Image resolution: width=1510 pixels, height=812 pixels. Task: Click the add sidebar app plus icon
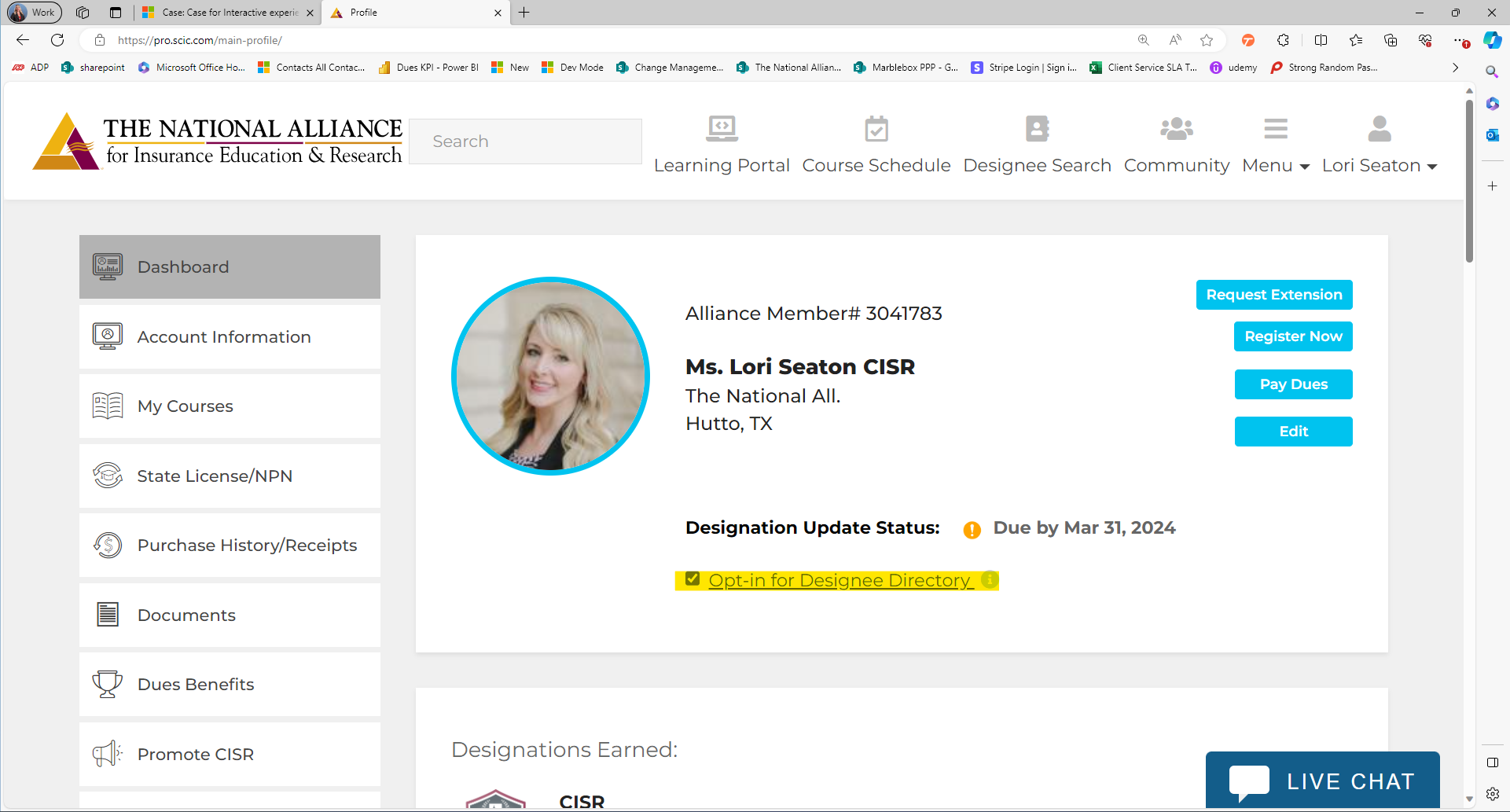tap(1493, 186)
